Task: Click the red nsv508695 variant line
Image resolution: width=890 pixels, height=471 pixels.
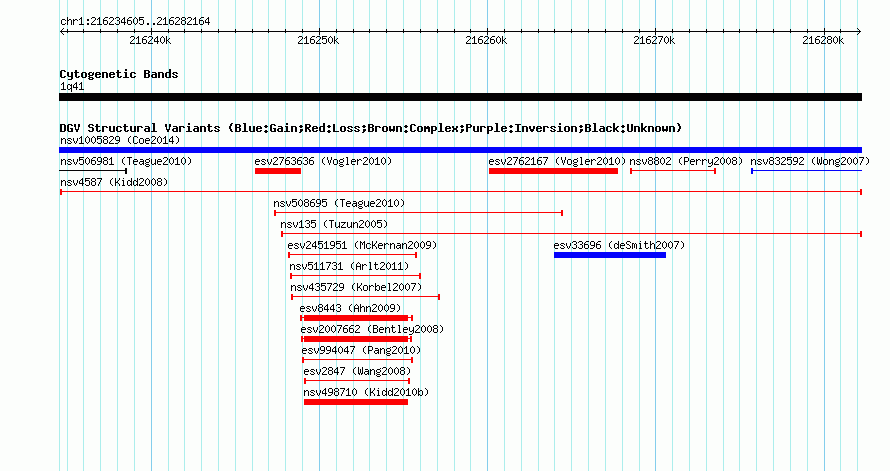Action: tap(418, 213)
